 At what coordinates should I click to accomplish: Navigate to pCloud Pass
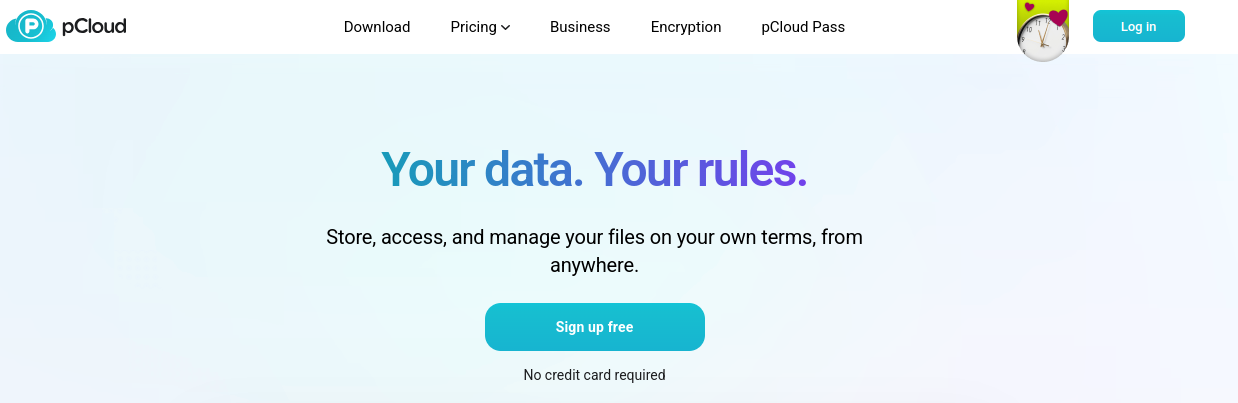coord(803,27)
